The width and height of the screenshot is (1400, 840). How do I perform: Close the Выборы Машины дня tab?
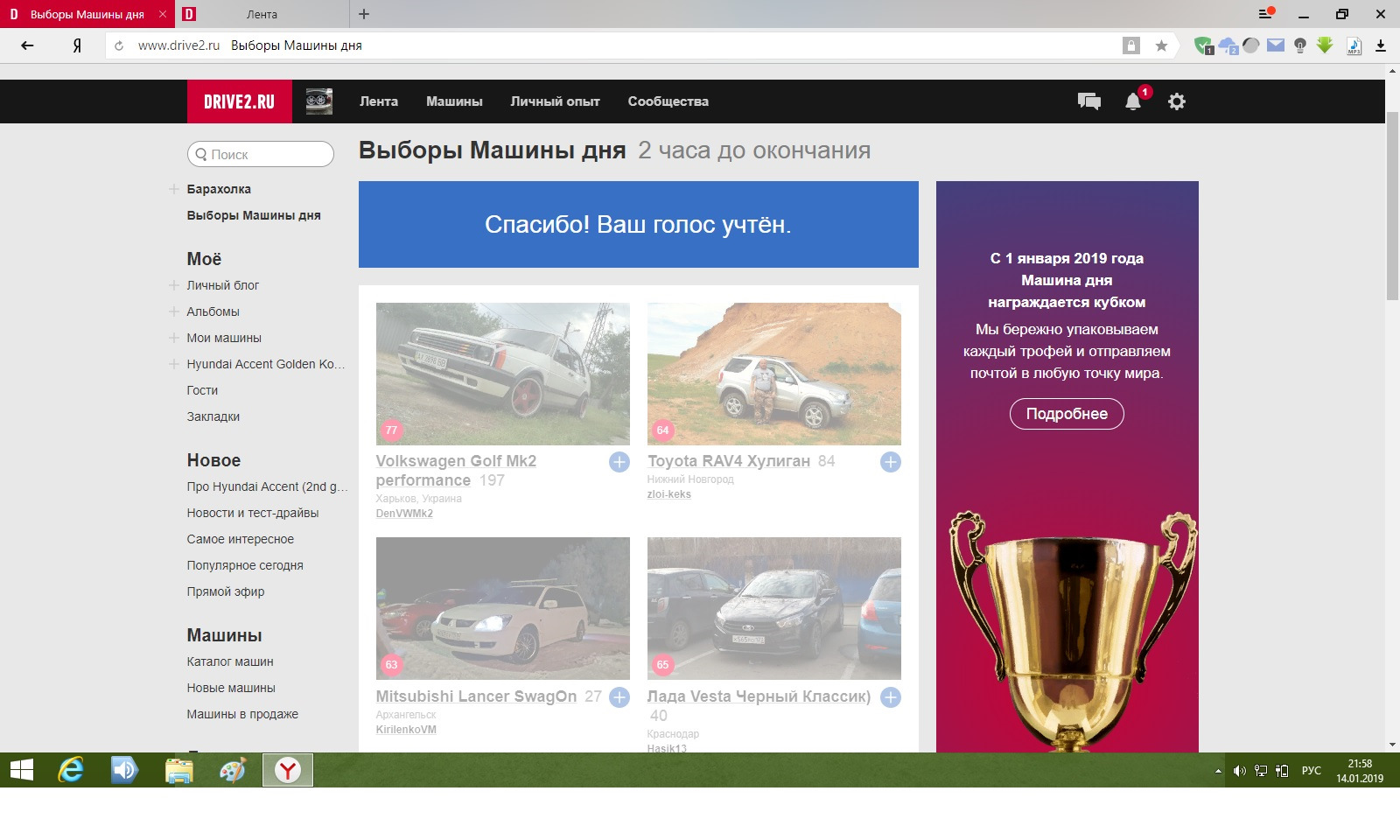[x=163, y=14]
